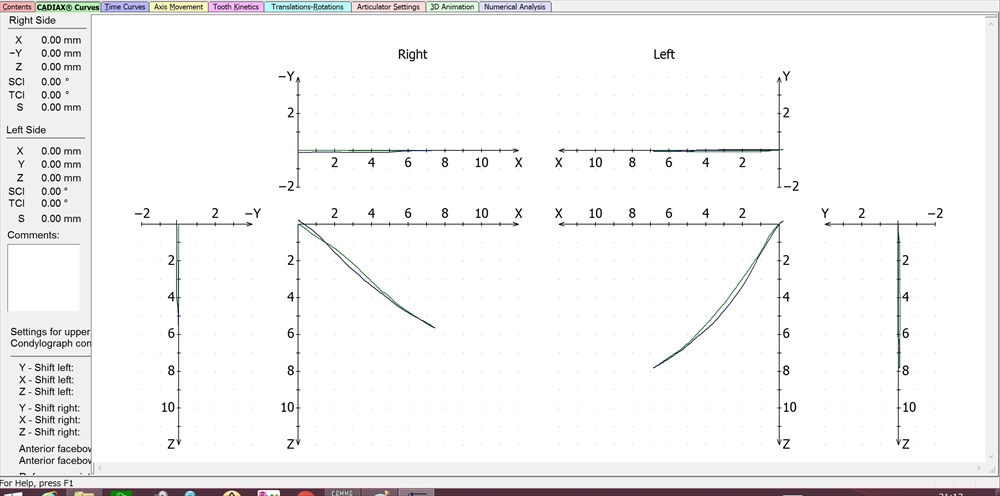1000x496 pixels.
Task: Click the Left graph heading
Action: point(664,54)
